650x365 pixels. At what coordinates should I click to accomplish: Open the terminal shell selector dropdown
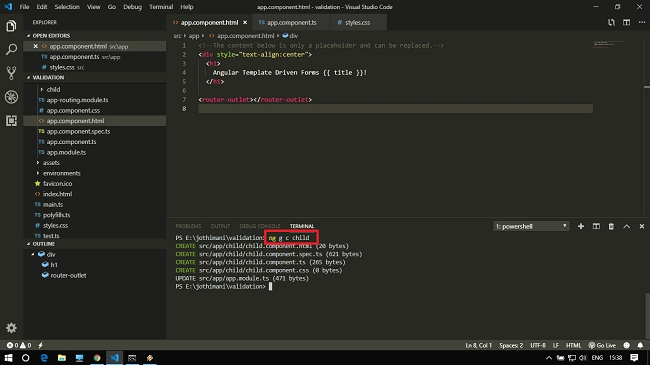coord(531,226)
